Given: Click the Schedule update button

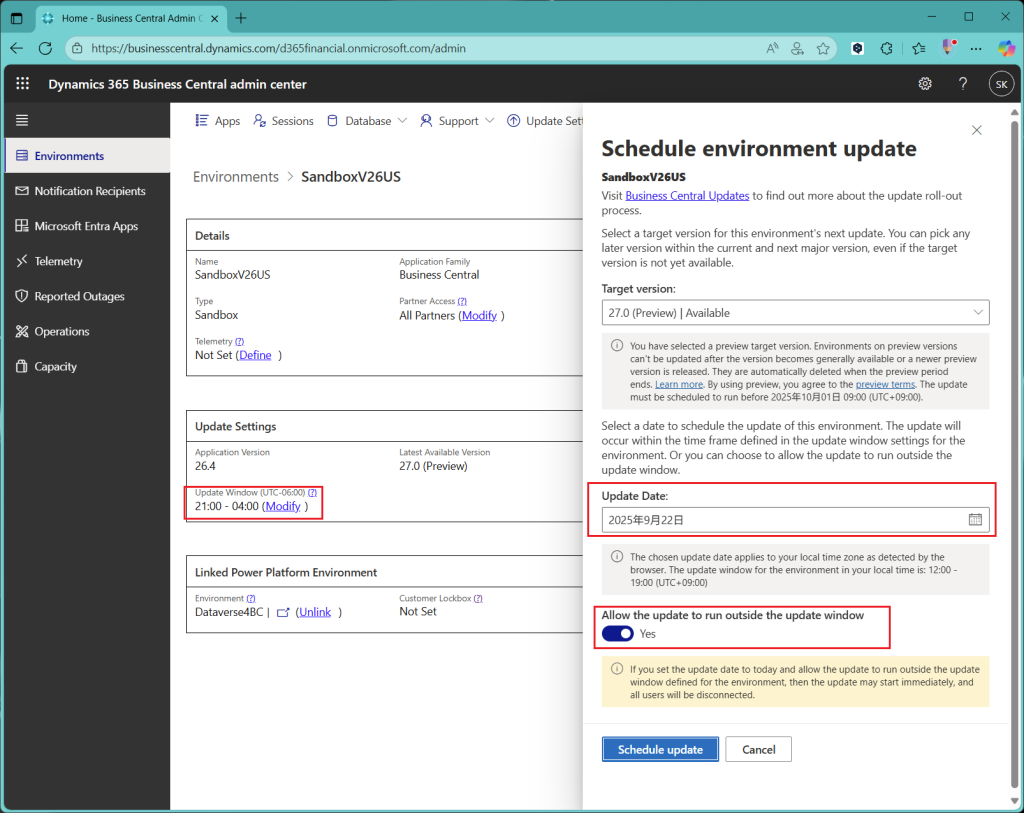Looking at the screenshot, I should click(660, 749).
